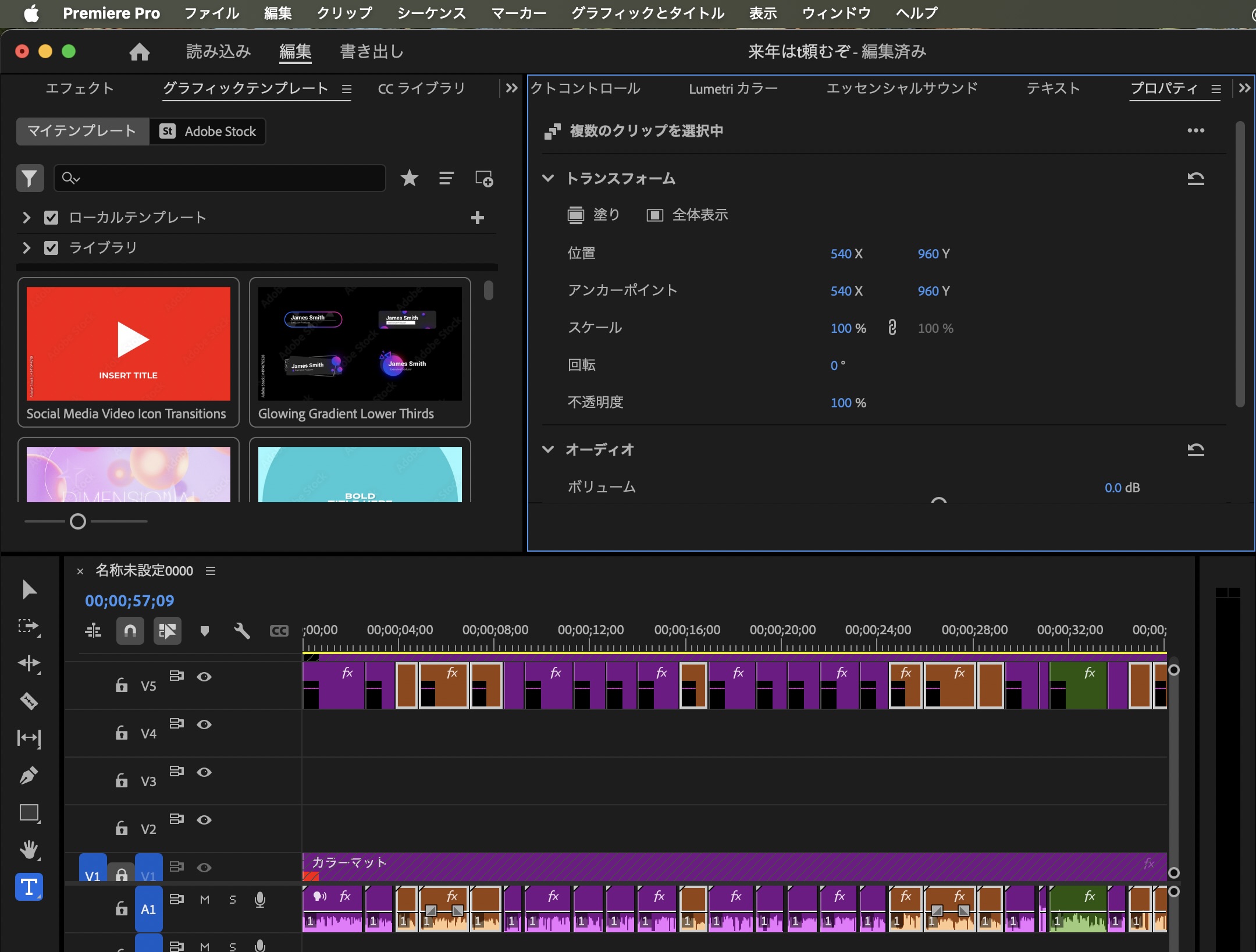Select the Pen tool
Screen dimensions: 1256x952
click(x=29, y=776)
